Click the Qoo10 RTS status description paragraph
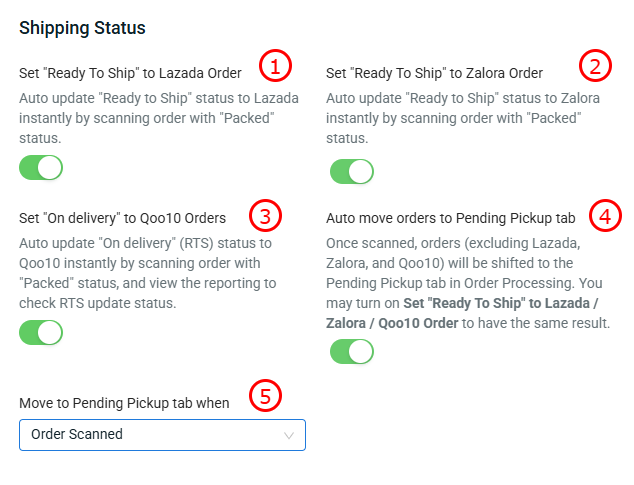Screen dimensions: 634x485 coord(147,273)
